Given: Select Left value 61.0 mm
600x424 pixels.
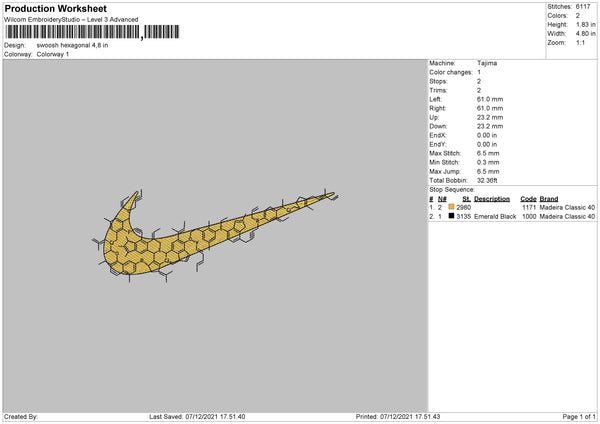Looking at the screenshot, I should [490, 99].
